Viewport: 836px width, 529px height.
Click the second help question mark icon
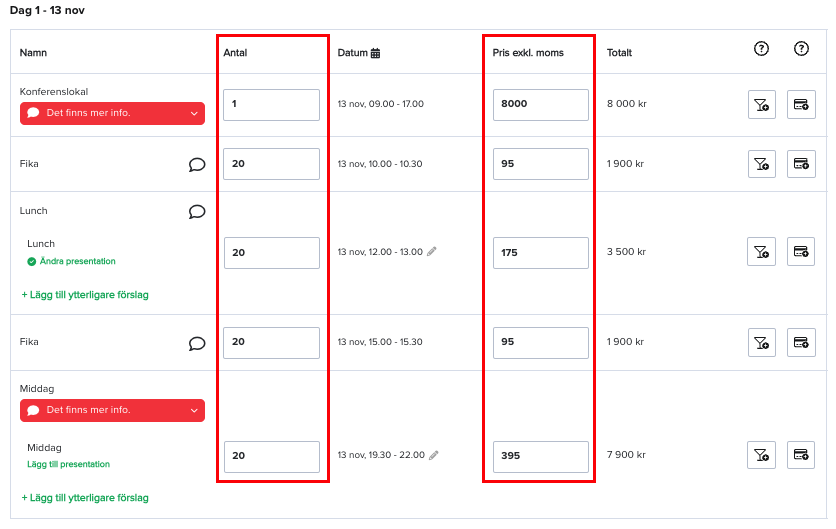(x=801, y=49)
